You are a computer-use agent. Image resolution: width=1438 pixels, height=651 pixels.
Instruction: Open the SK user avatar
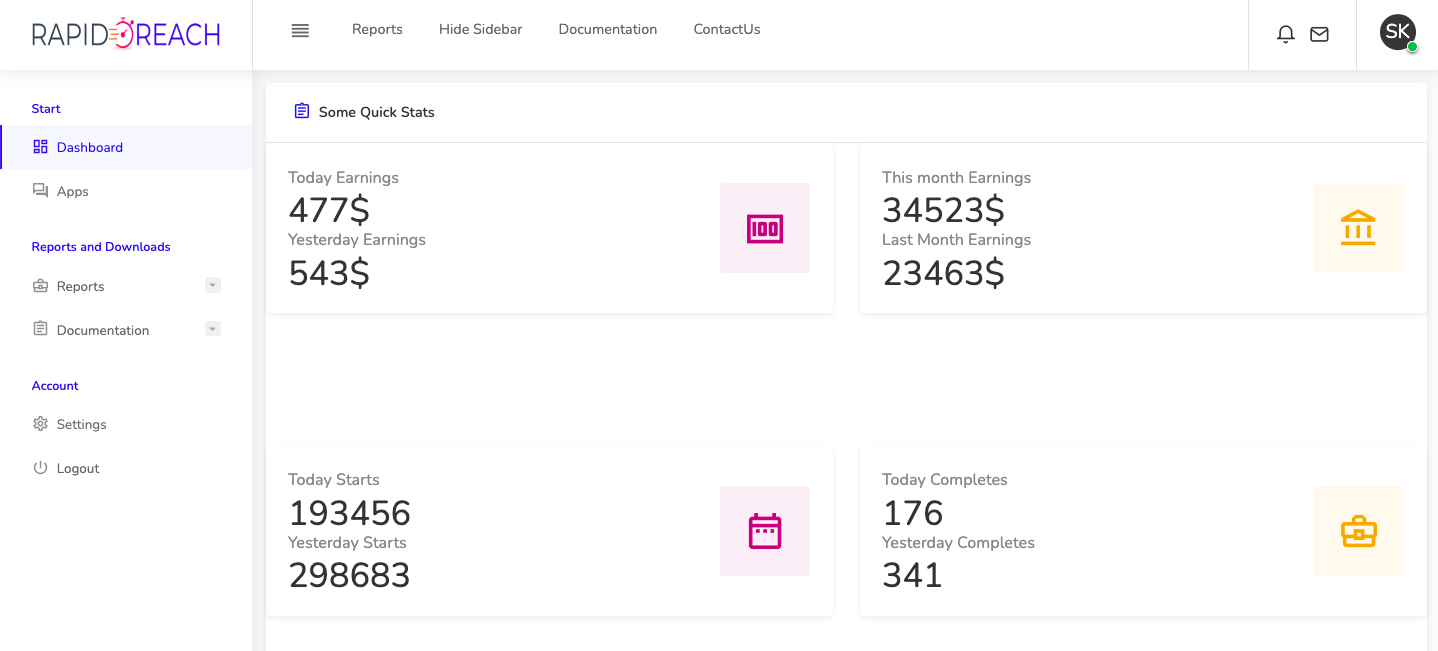tap(1398, 32)
